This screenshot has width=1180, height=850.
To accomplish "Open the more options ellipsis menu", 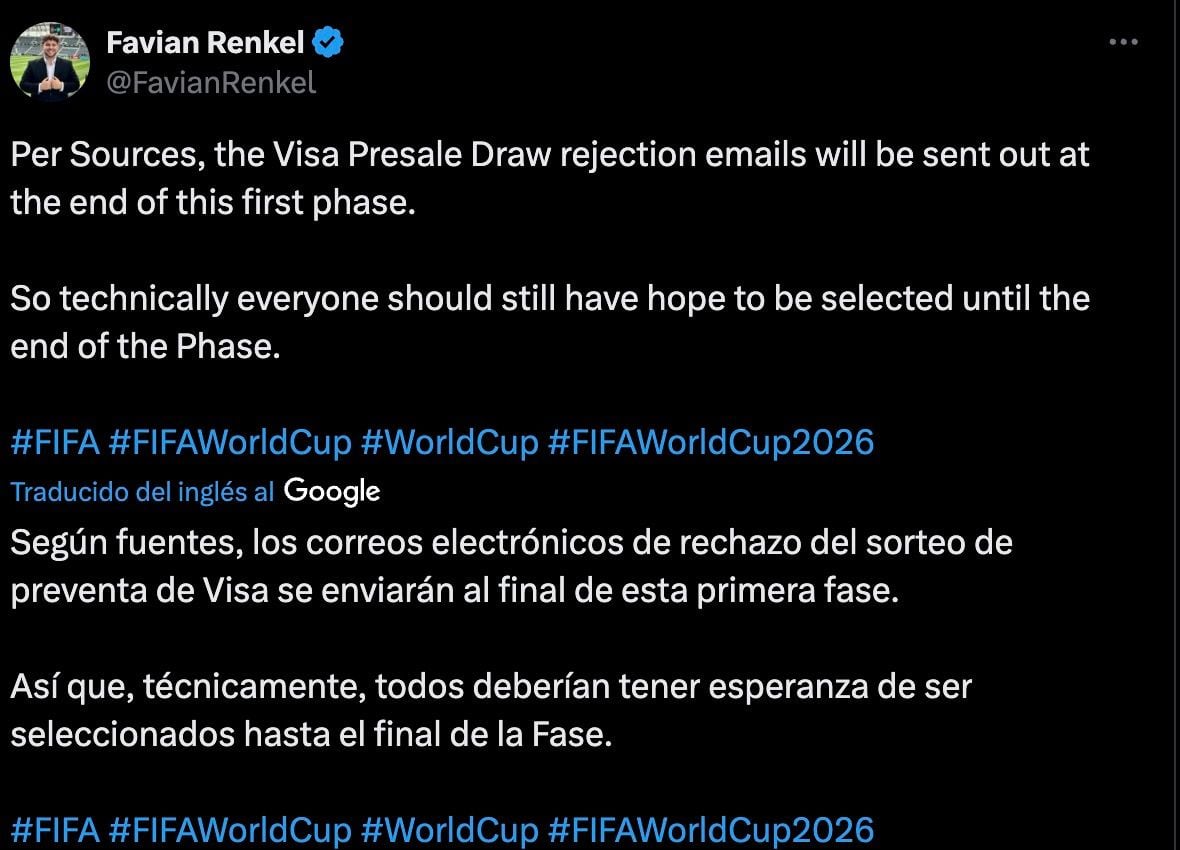I will click(x=1124, y=43).
